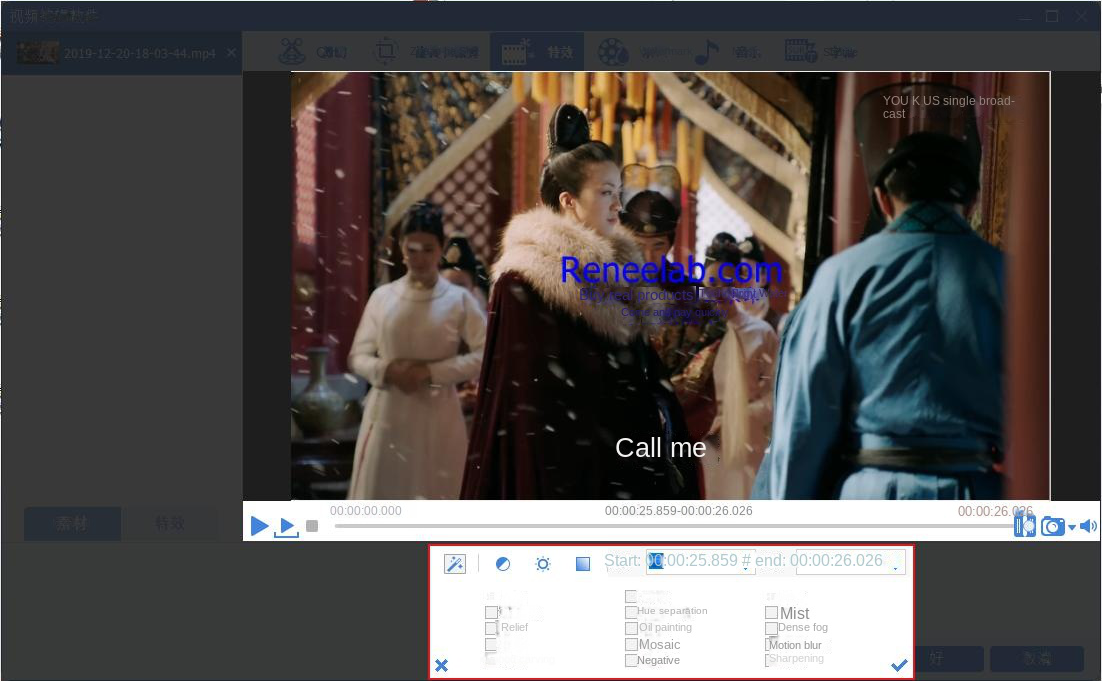Adjust the Start time spinner arrow
Screen dimensions: 1102x681
(746, 566)
